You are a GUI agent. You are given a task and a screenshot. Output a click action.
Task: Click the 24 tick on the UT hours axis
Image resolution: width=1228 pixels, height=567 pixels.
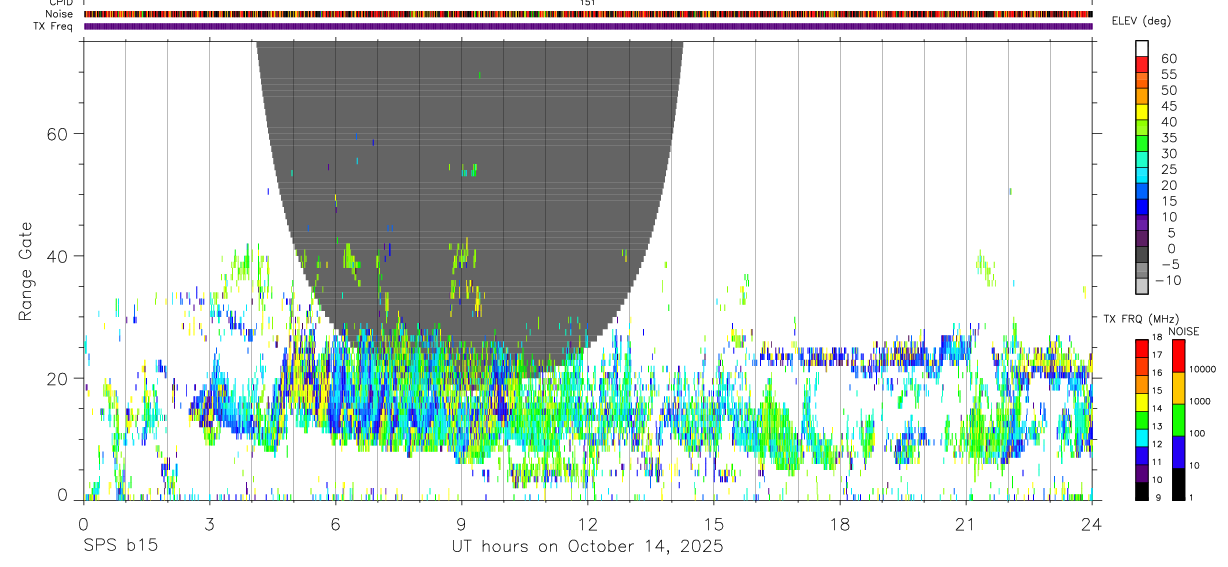[x=1092, y=523]
